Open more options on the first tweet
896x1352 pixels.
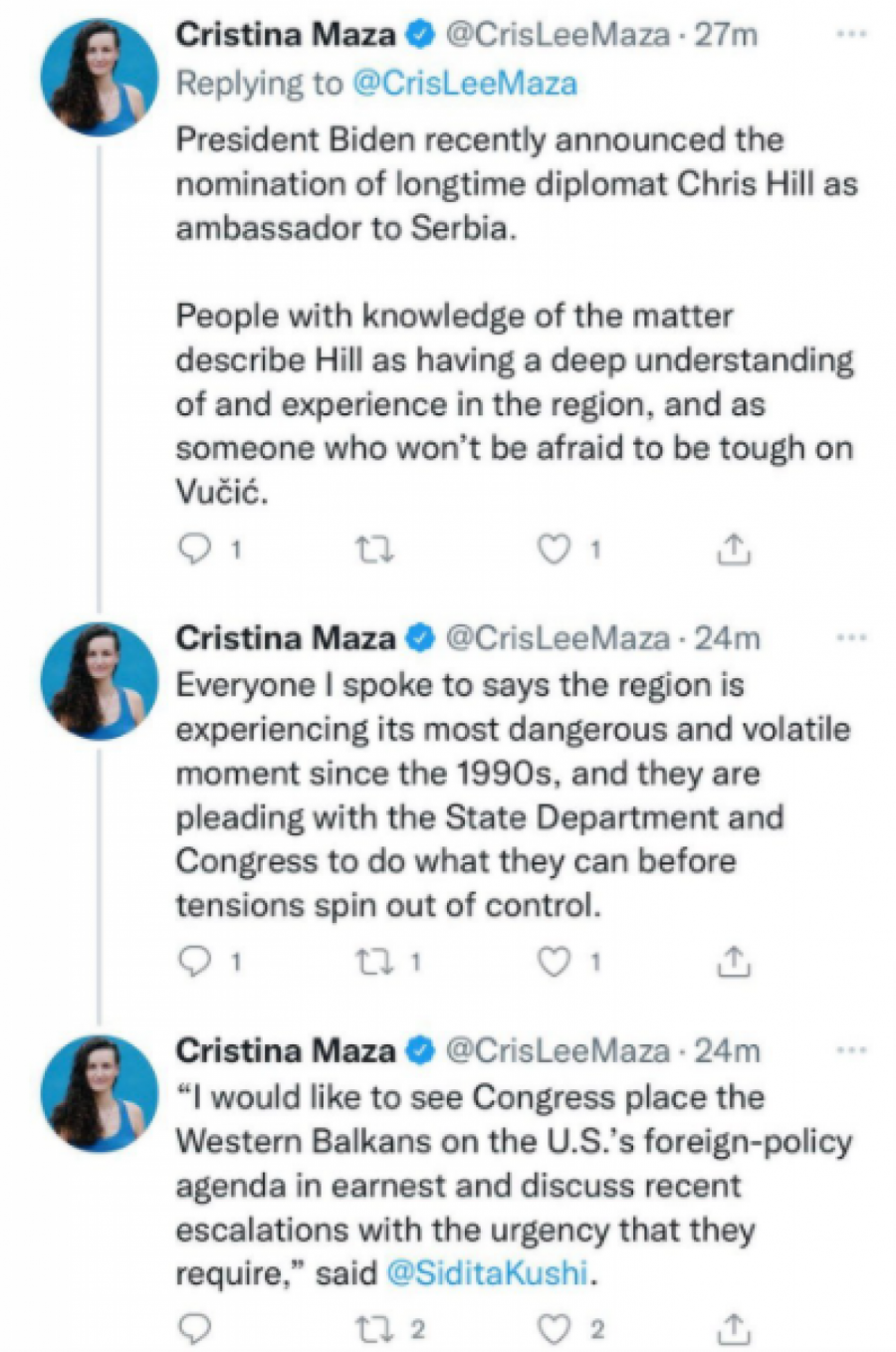click(x=851, y=35)
